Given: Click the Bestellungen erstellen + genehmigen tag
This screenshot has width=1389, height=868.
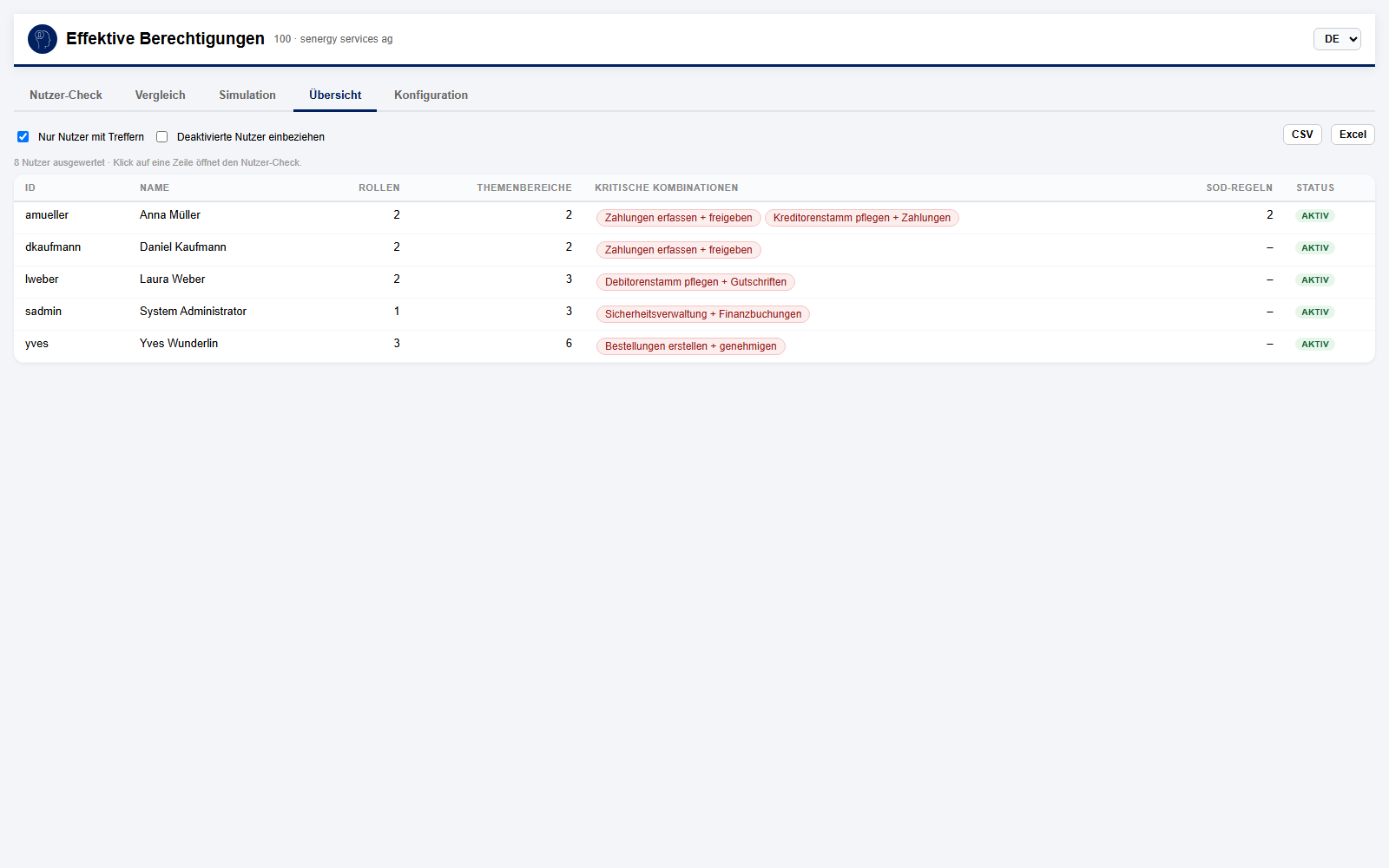Looking at the screenshot, I should (x=691, y=346).
